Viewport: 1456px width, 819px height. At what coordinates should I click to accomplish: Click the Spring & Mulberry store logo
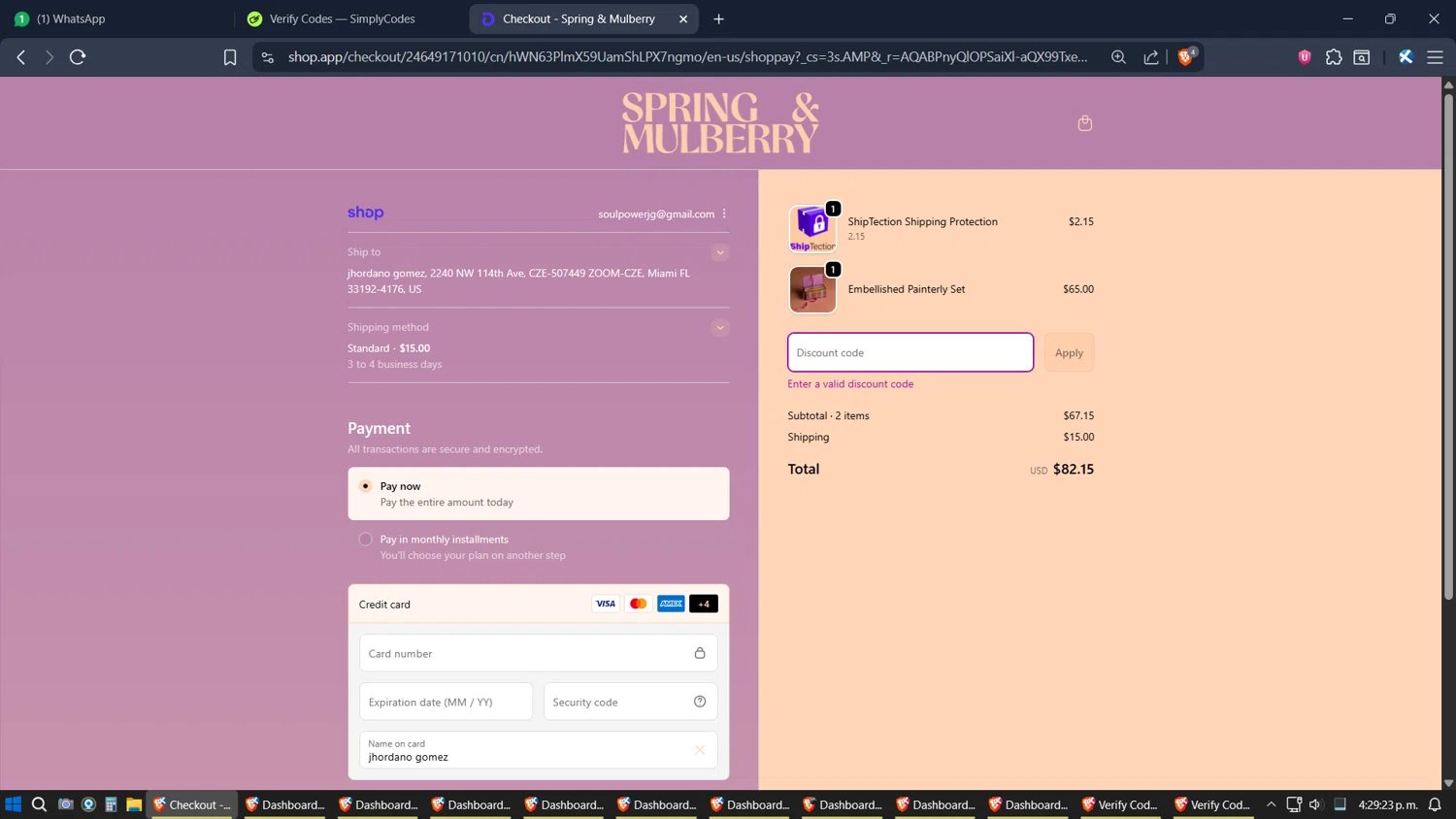[x=720, y=123]
